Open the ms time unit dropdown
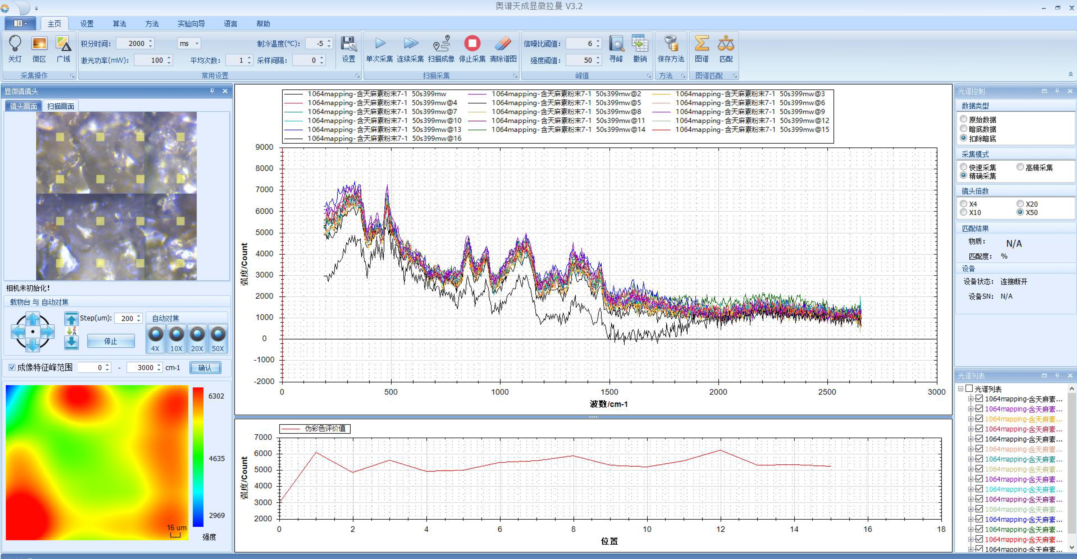Image resolution: width=1077 pixels, height=560 pixels. (197, 43)
